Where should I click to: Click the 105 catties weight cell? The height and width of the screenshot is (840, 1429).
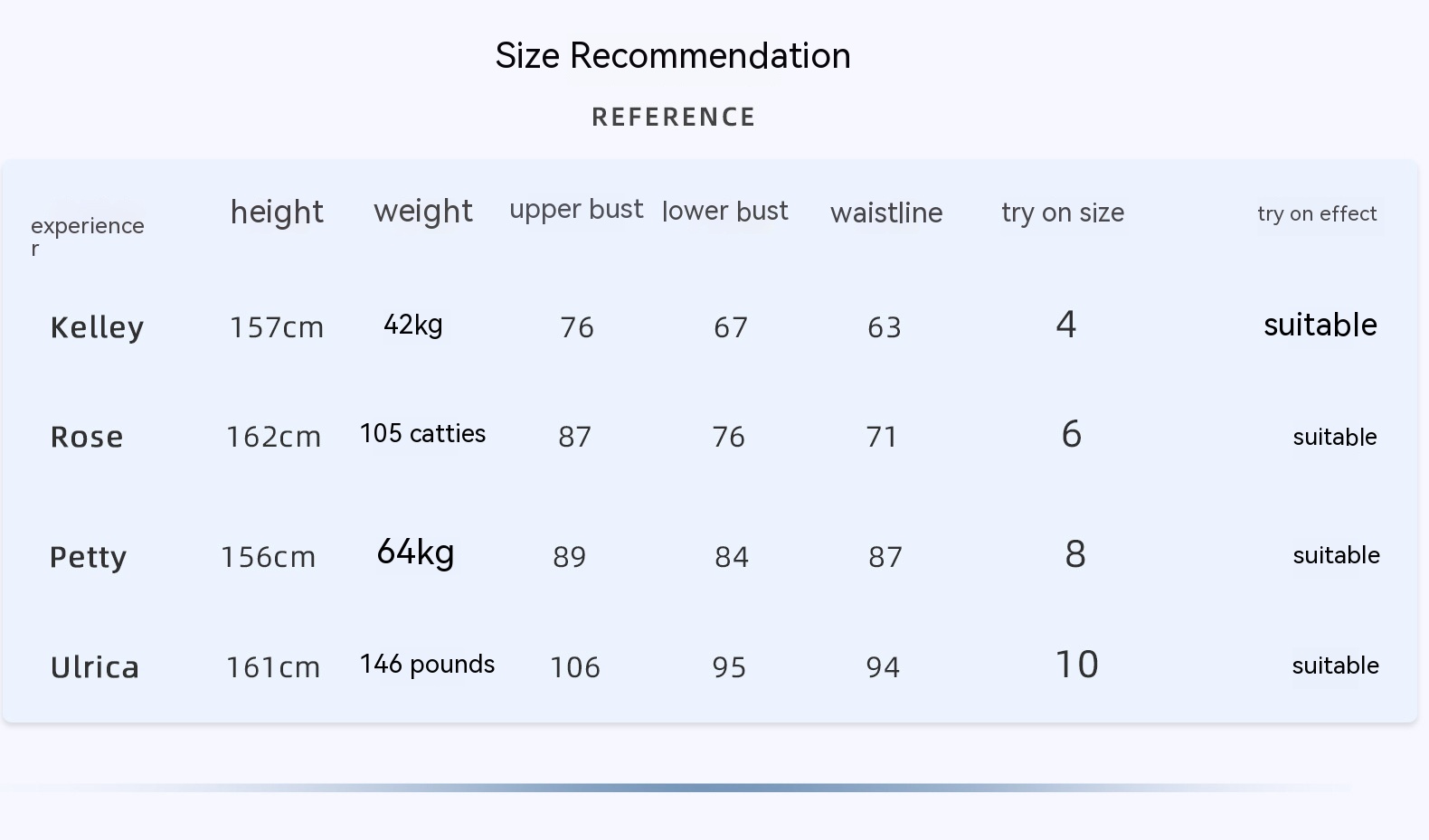pyautogui.click(x=422, y=434)
